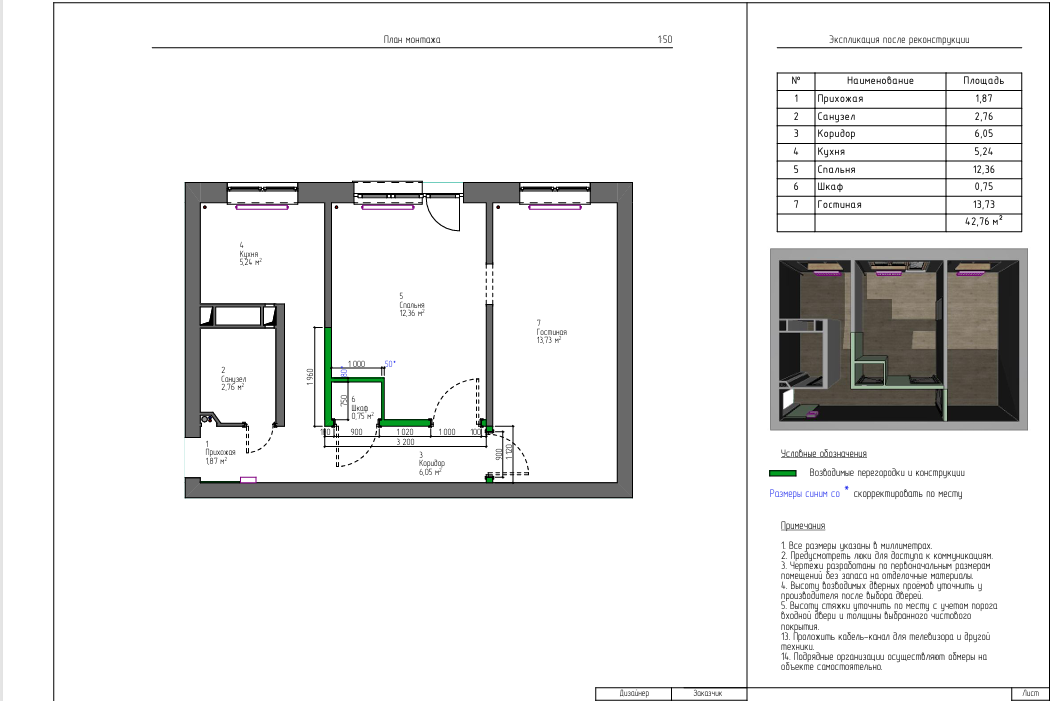Select the 'Прихожая' row name in the table

click(880, 99)
